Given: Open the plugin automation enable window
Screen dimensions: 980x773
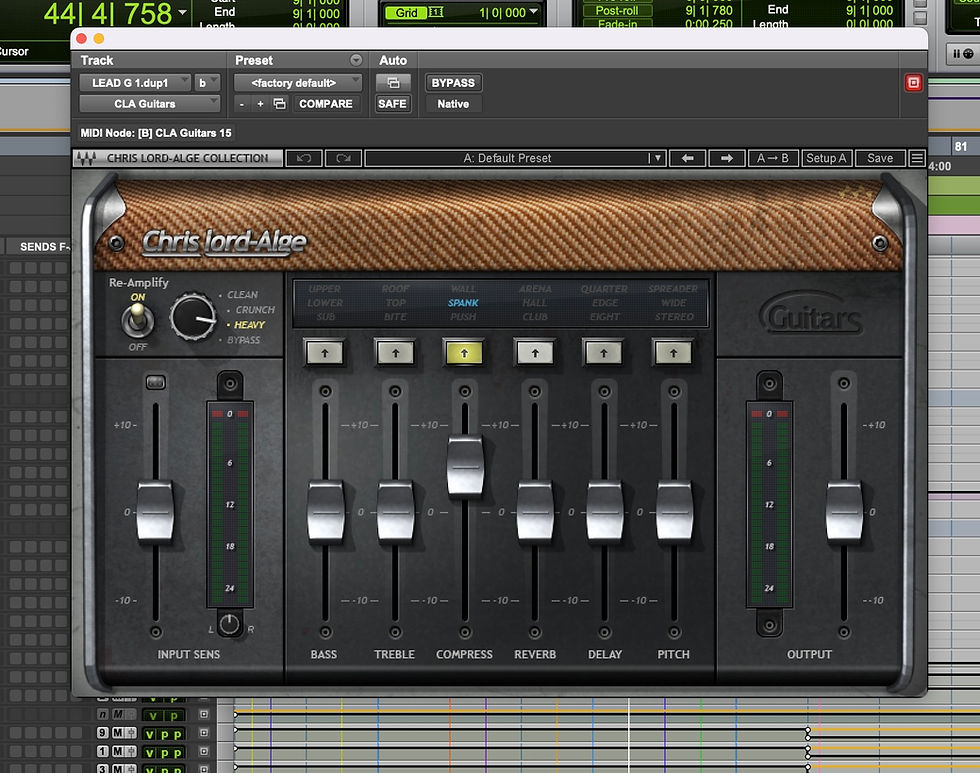Looking at the screenshot, I should pyautogui.click(x=392, y=83).
